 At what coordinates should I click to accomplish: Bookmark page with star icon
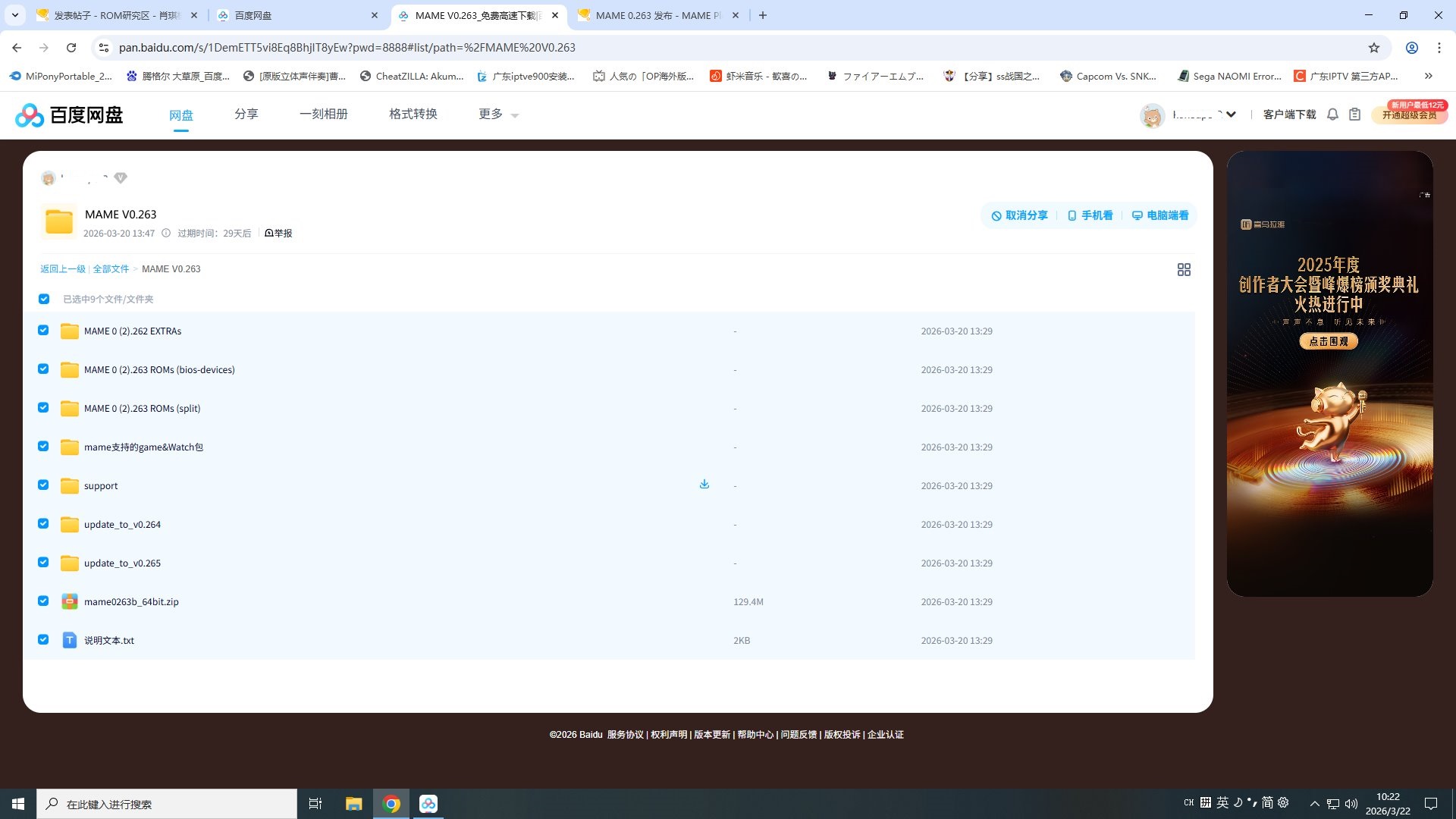[x=1373, y=48]
